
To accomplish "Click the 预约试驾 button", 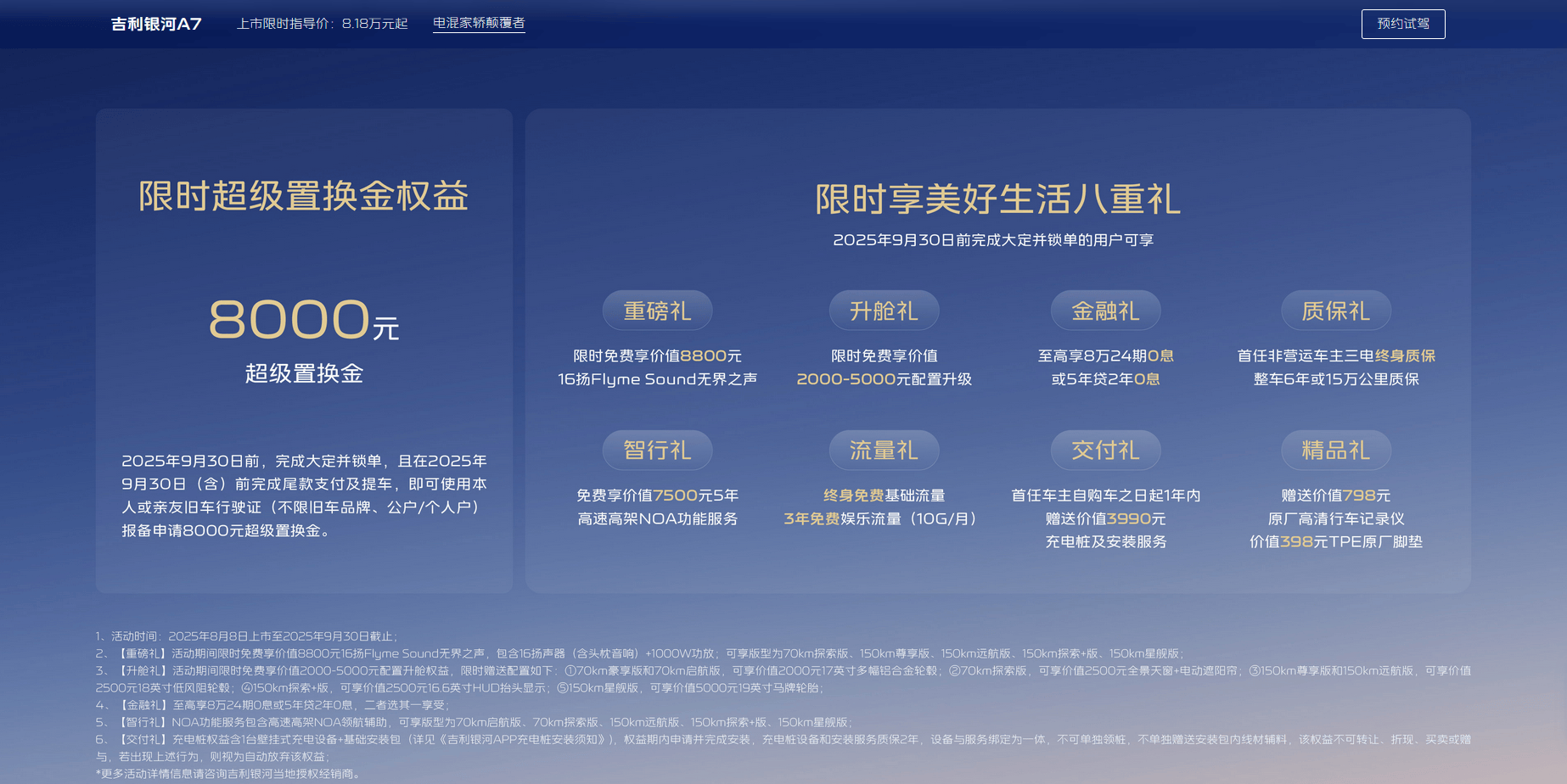I will point(1403,24).
